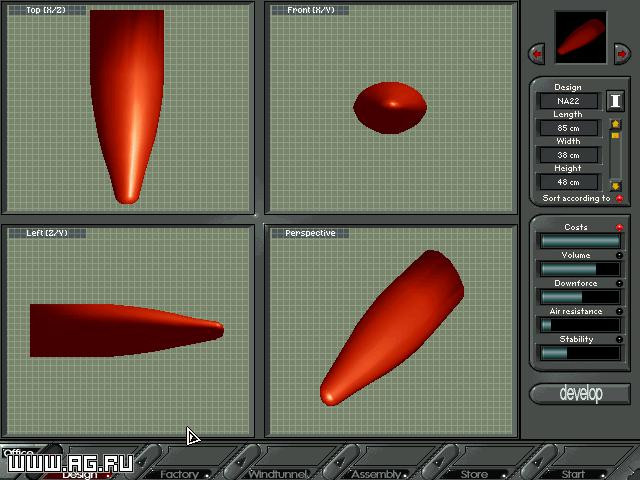Click the previous design left arrow
The width and height of the screenshot is (640, 480).
click(x=537, y=53)
